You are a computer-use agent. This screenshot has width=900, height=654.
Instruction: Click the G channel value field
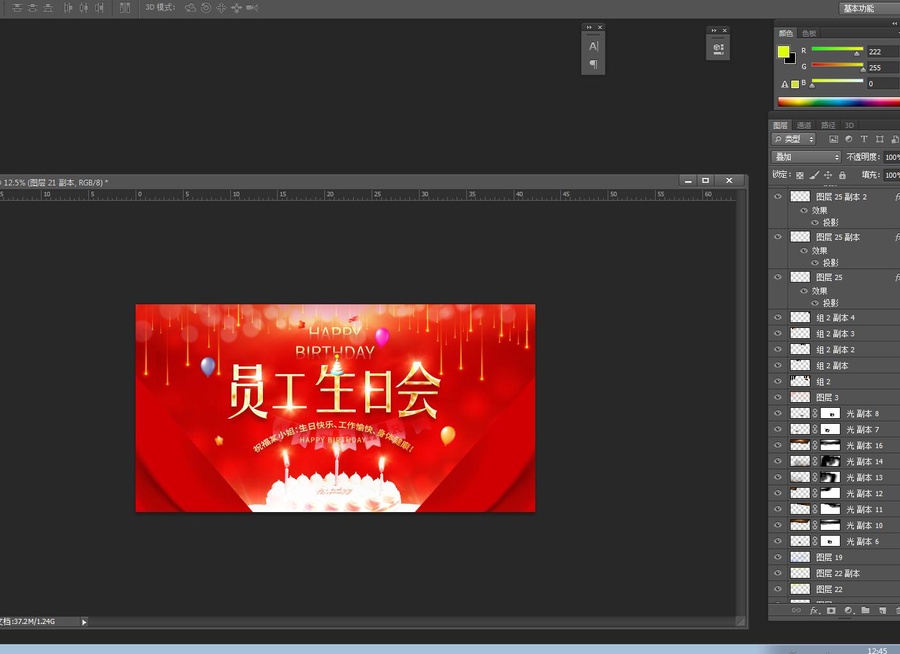click(883, 68)
